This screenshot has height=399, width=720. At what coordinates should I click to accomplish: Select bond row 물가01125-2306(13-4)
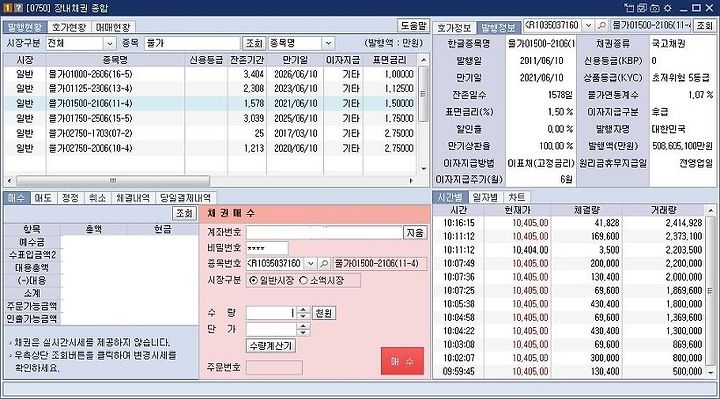tap(210, 89)
